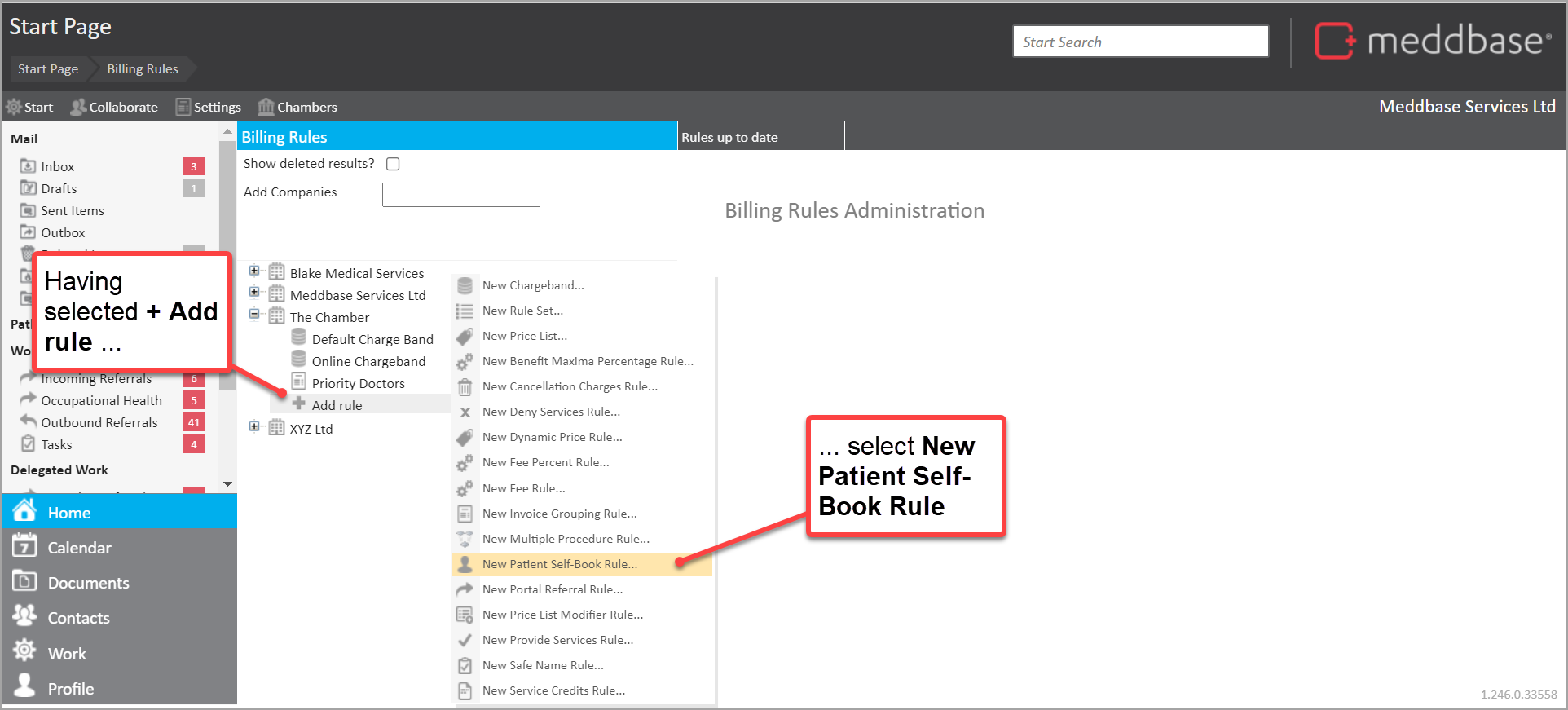The width and height of the screenshot is (1568, 710).
Task: Click Add rule in The Chamber
Action: pos(337,405)
